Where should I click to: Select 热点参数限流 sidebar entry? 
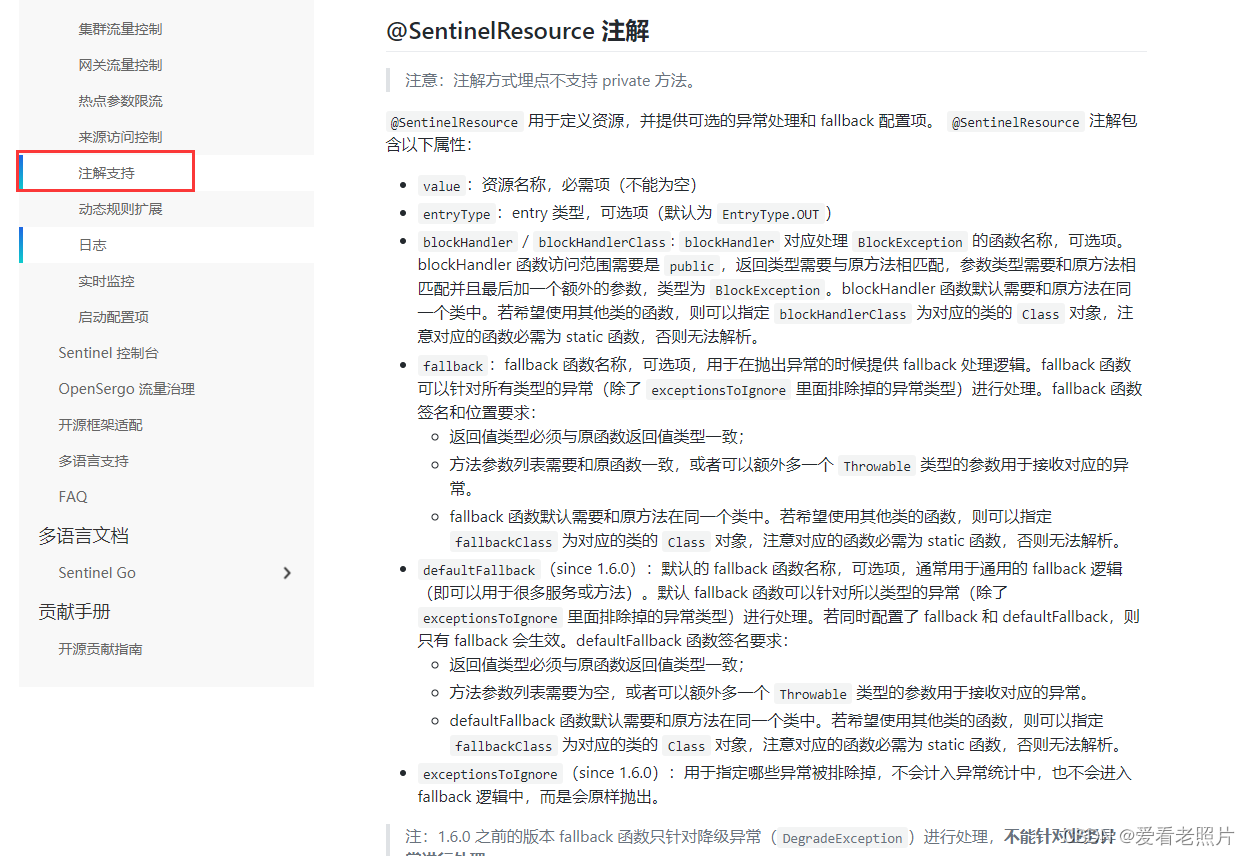point(120,101)
